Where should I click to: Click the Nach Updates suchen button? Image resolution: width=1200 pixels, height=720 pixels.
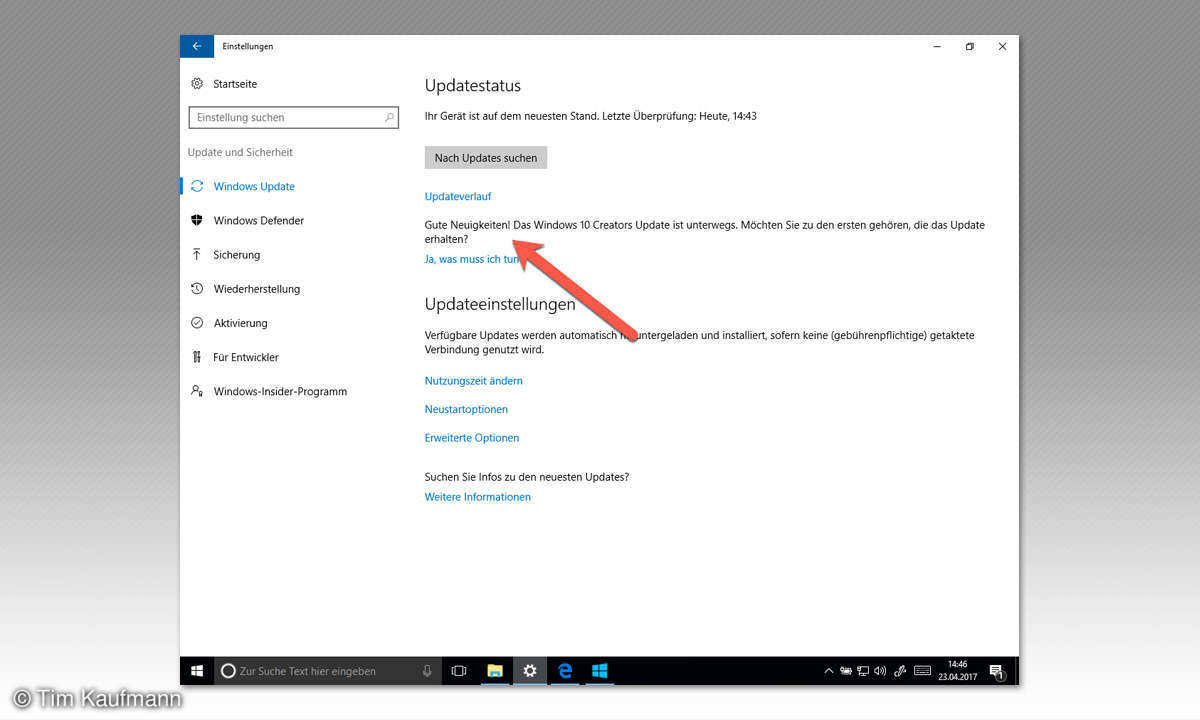(486, 158)
